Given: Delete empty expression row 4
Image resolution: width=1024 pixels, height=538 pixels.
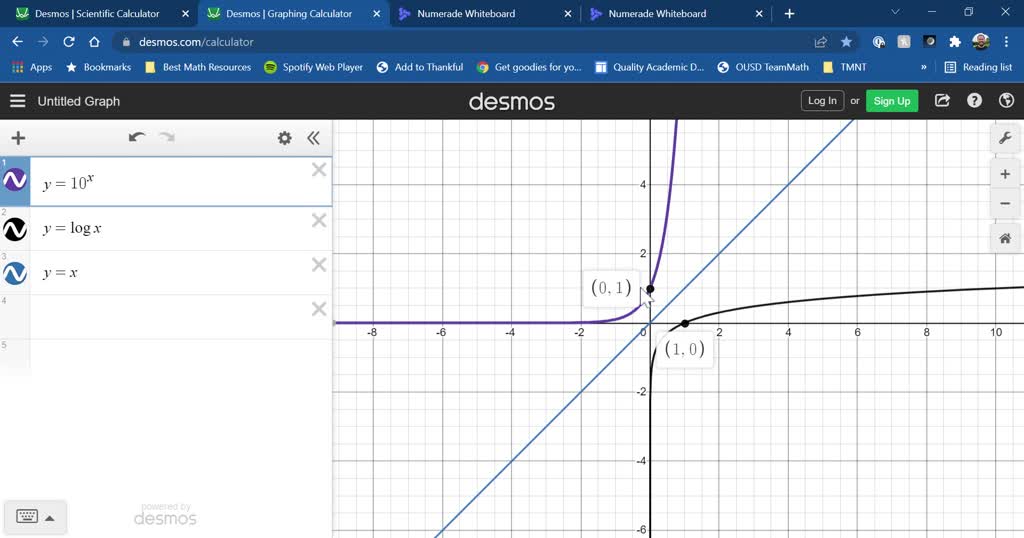Looking at the screenshot, I should tap(319, 309).
